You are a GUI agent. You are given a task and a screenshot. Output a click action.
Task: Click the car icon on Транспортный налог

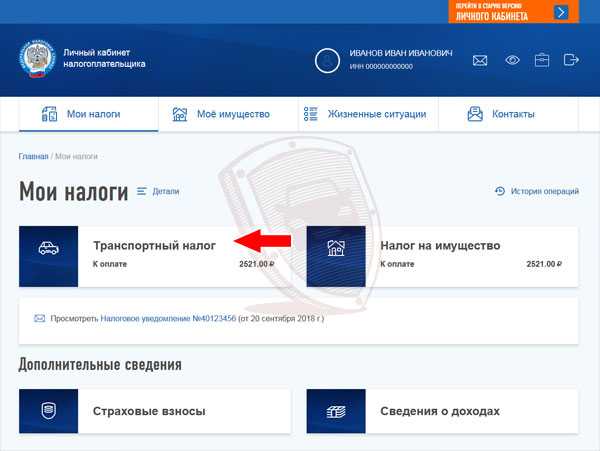click(x=49, y=248)
